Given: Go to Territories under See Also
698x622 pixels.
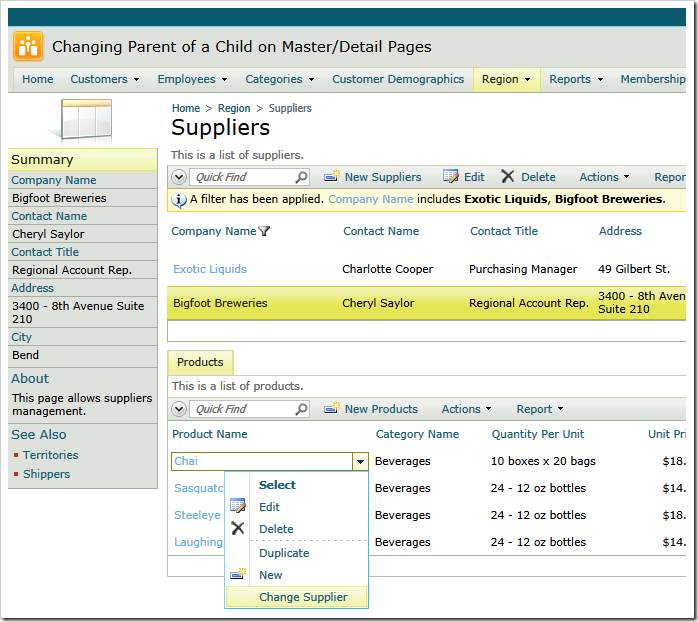Looking at the screenshot, I should 51,455.
